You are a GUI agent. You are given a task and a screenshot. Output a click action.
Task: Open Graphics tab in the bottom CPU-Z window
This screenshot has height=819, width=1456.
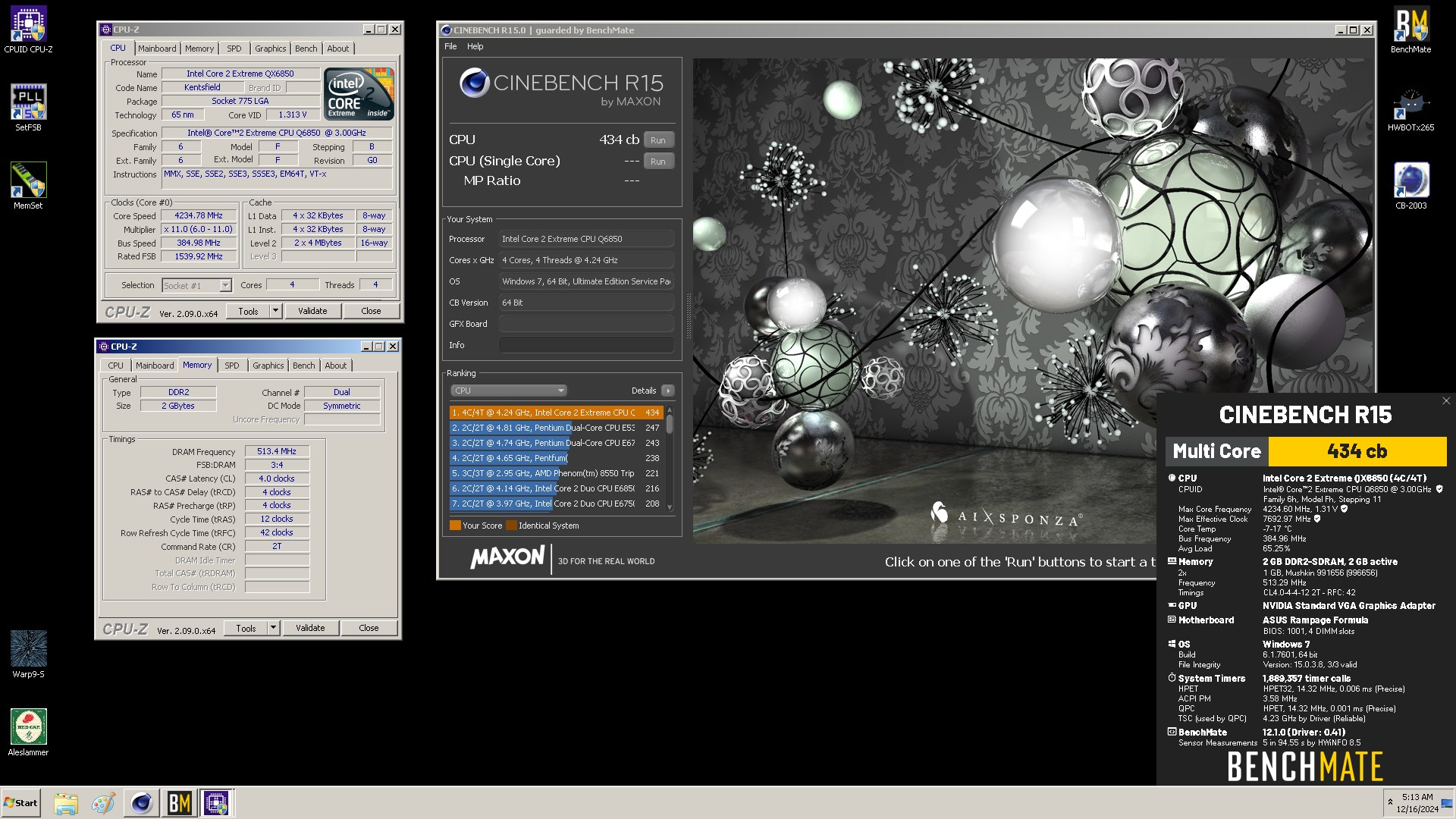(268, 366)
